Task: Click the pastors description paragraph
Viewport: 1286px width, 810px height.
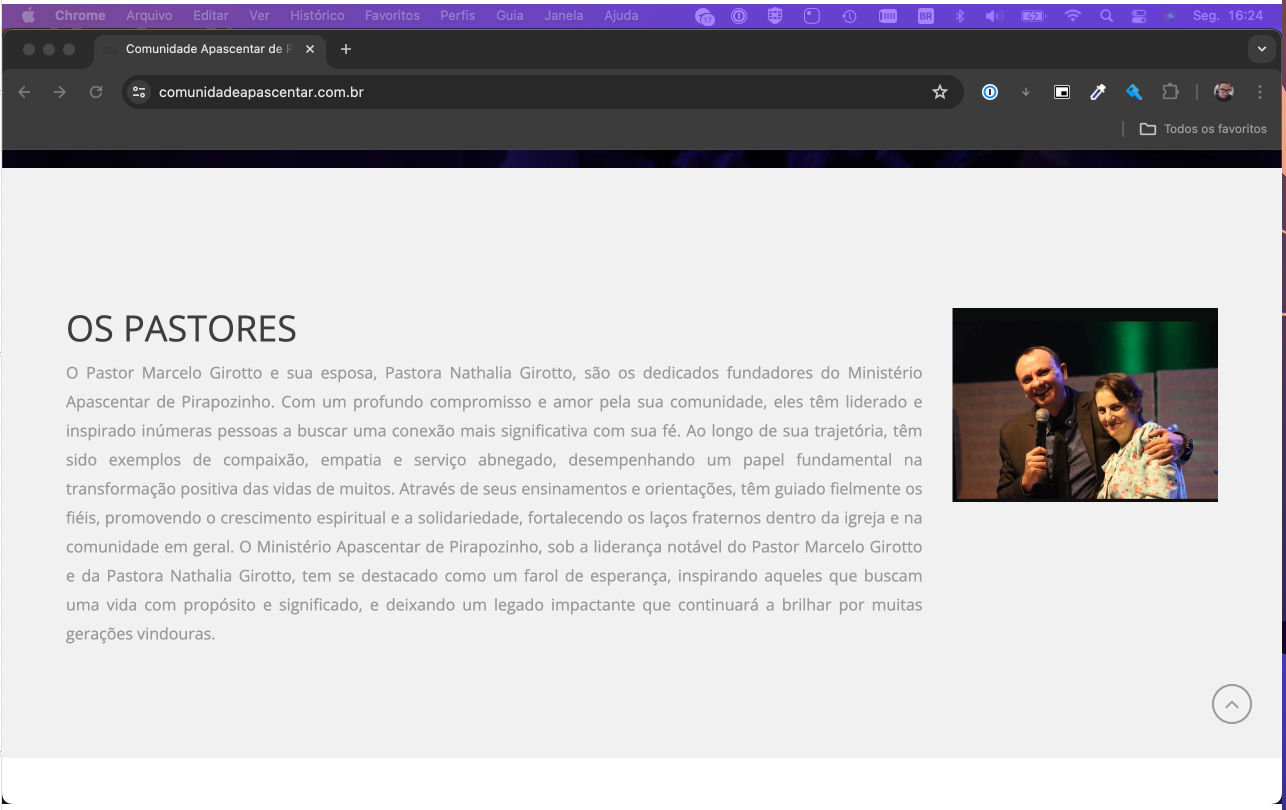Action: [x=494, y=503]
